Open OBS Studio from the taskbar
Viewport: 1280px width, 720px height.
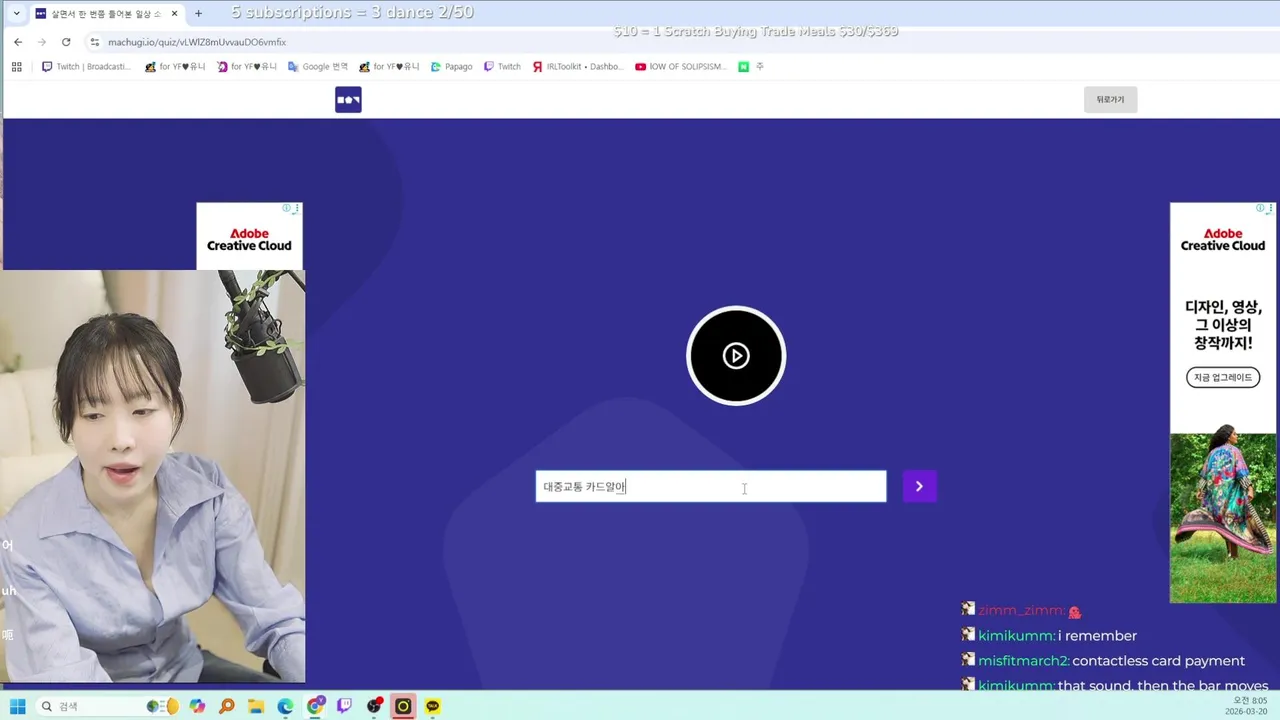[374, 706]
